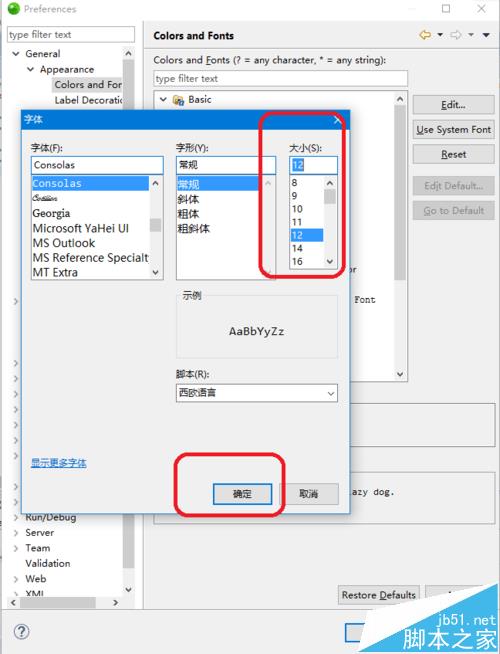Open the forward history dropdown arrow
This screenshot has height=654, width=500.
pos(471,35)
